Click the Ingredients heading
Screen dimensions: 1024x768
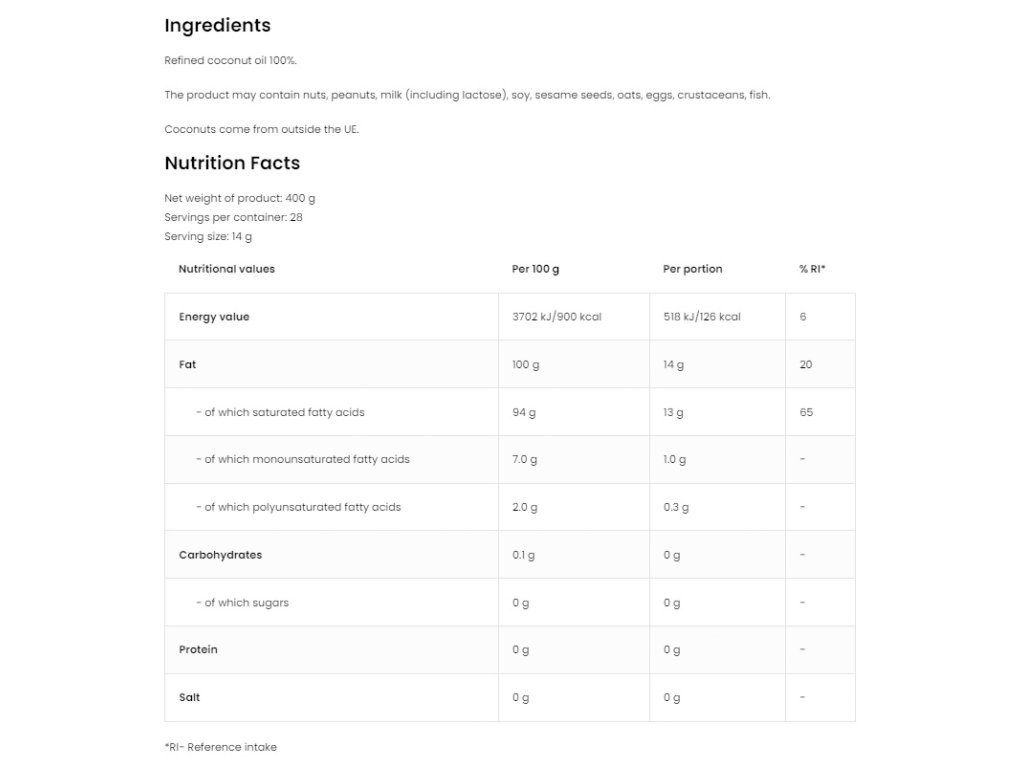coord(217,25)
